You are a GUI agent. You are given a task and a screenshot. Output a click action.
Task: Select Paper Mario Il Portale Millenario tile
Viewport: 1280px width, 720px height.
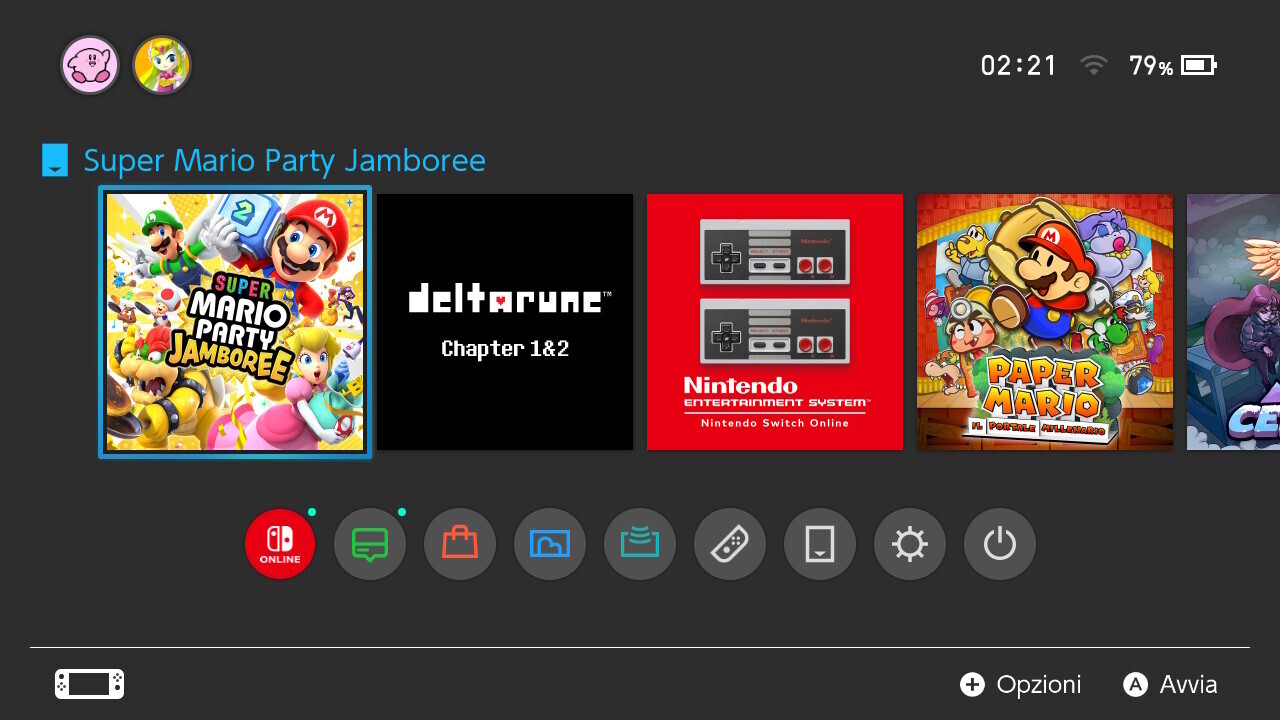pos(1045,322)
